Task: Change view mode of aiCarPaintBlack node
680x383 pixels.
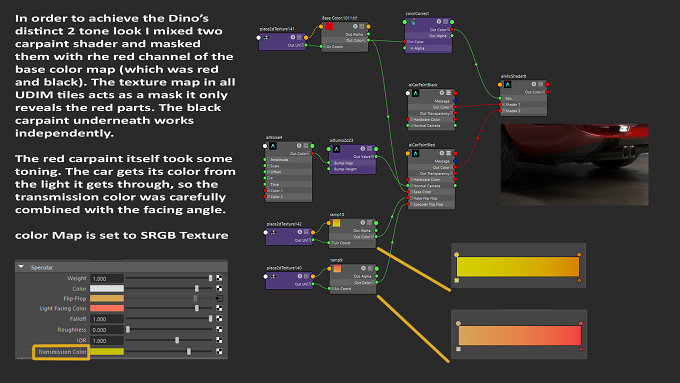Action: point(448,93)
